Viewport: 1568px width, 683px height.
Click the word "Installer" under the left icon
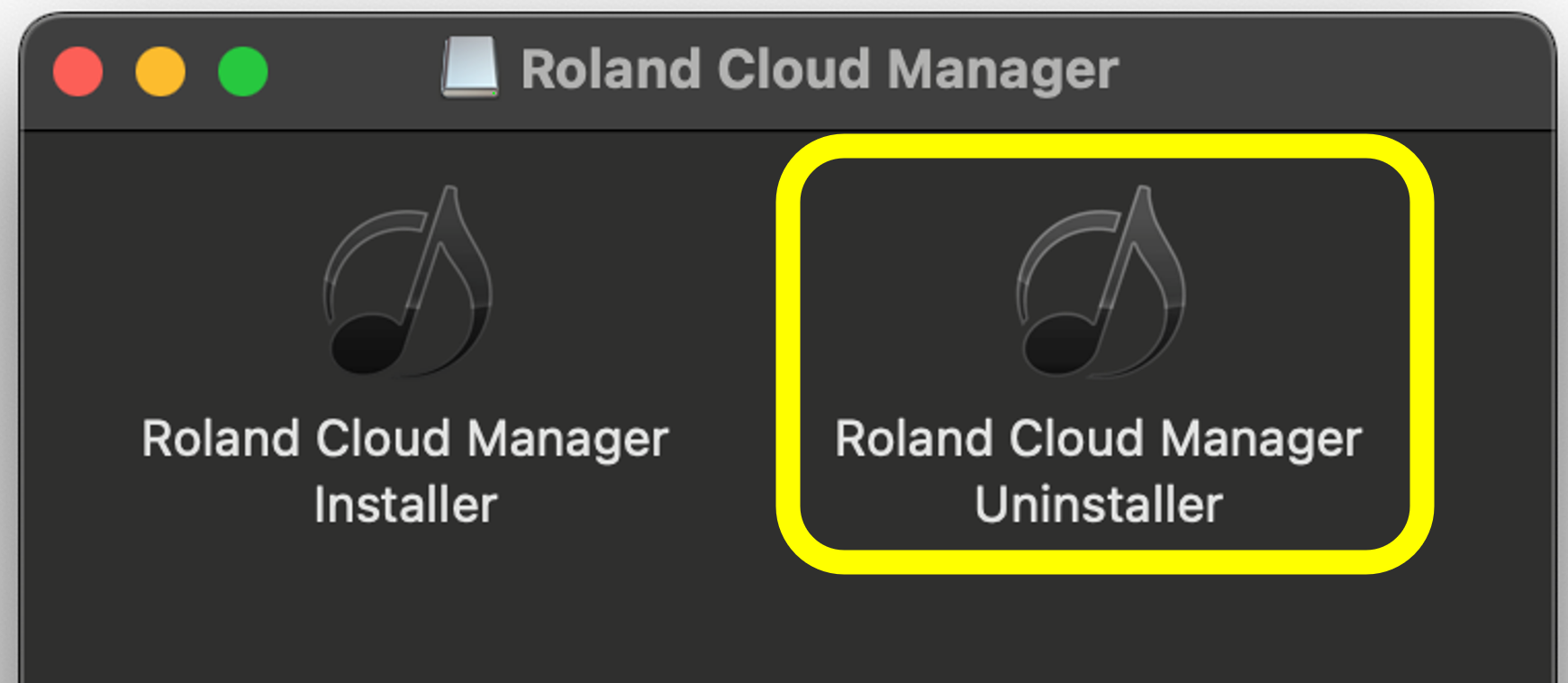pos(405,505)
